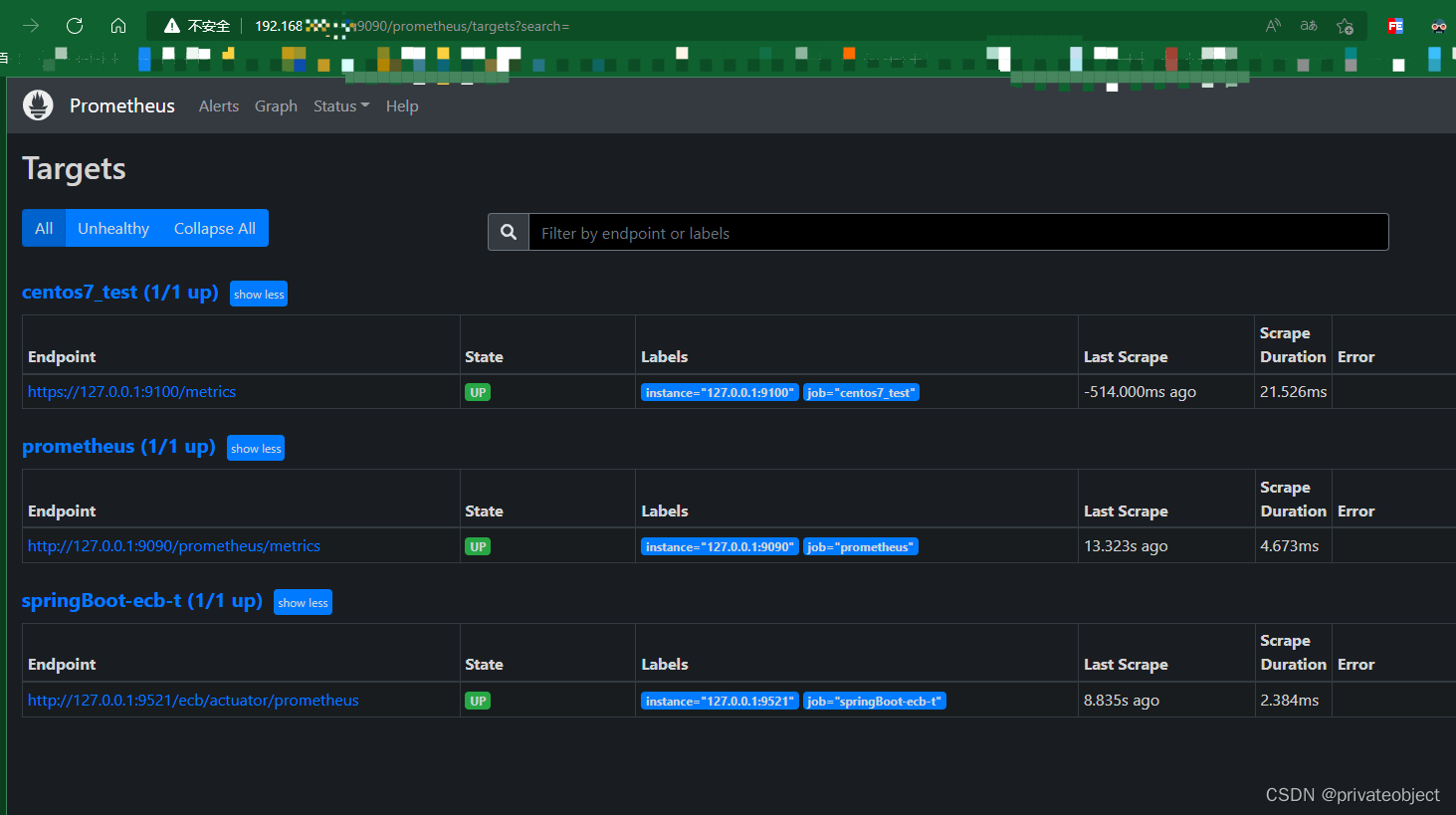Click the translate icon in the address bar

click(1309, 26)
